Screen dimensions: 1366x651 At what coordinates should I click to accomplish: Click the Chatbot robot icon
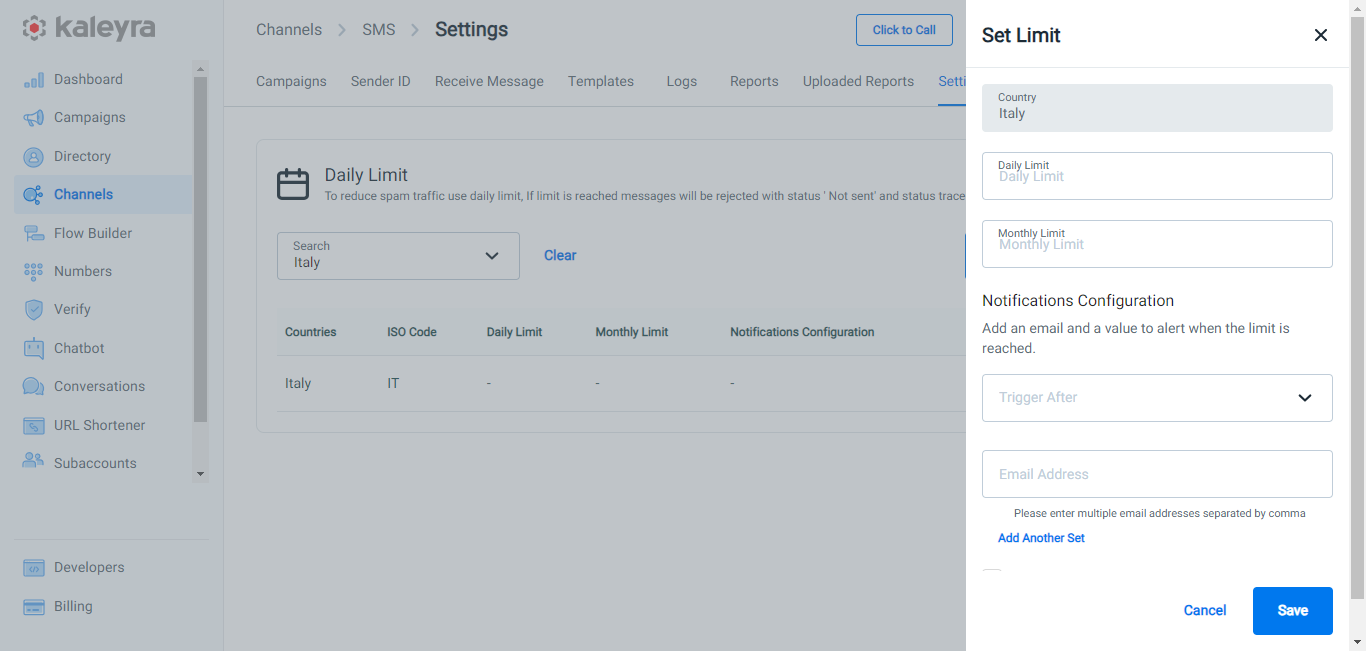coord(34,348)
